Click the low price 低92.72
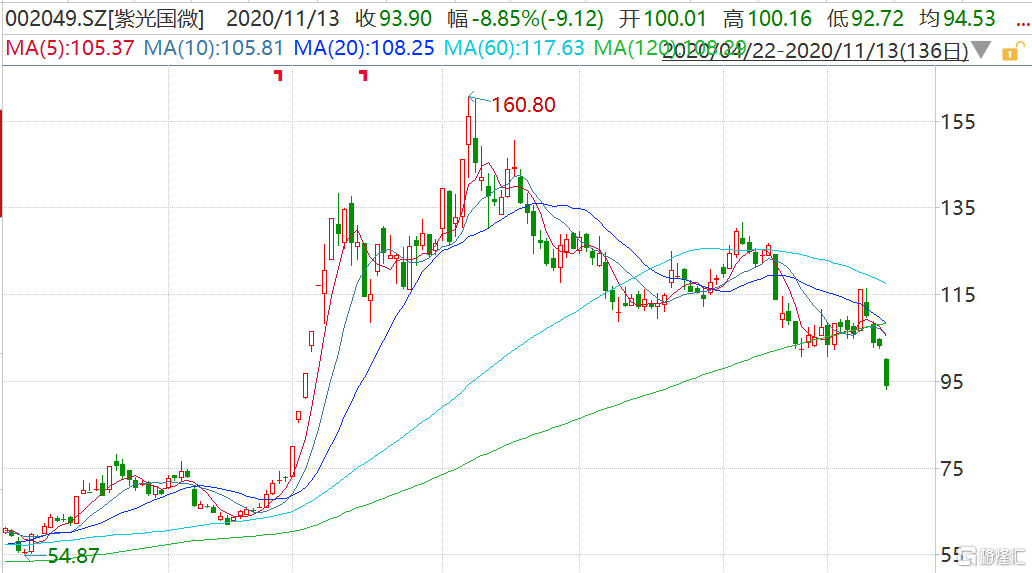This screenshot has width=1032, height=573. click(x=865, y=18)
